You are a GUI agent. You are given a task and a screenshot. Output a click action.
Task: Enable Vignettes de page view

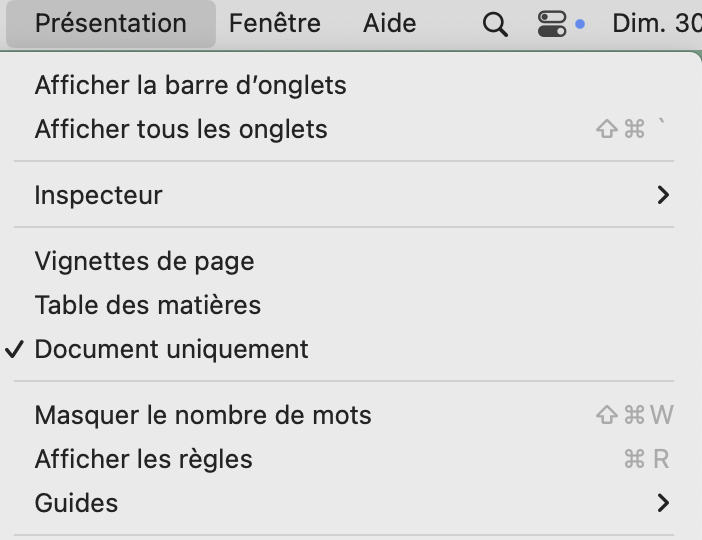point(144,262)
